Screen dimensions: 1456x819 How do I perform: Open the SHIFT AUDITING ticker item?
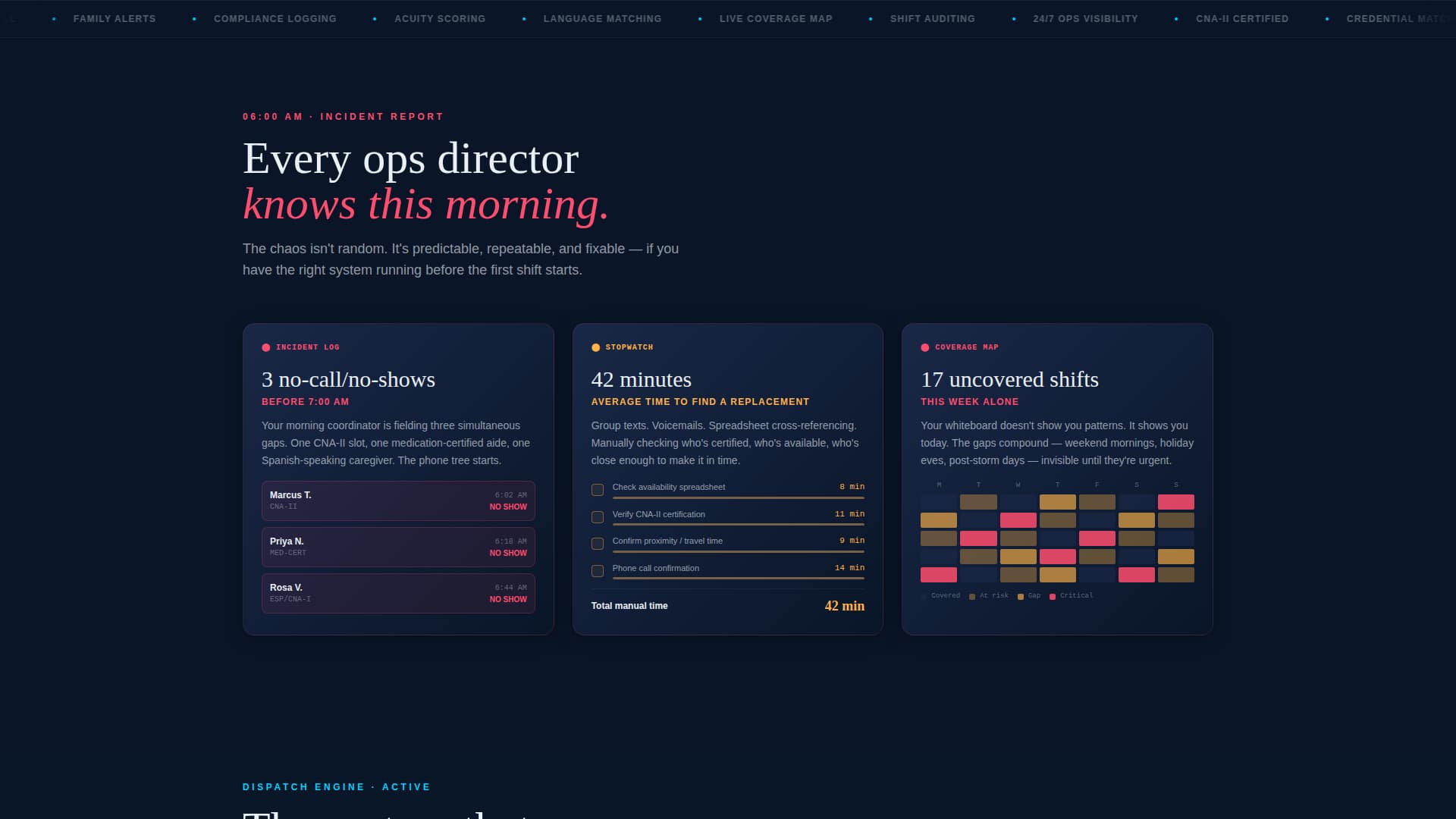pos(933,18)
